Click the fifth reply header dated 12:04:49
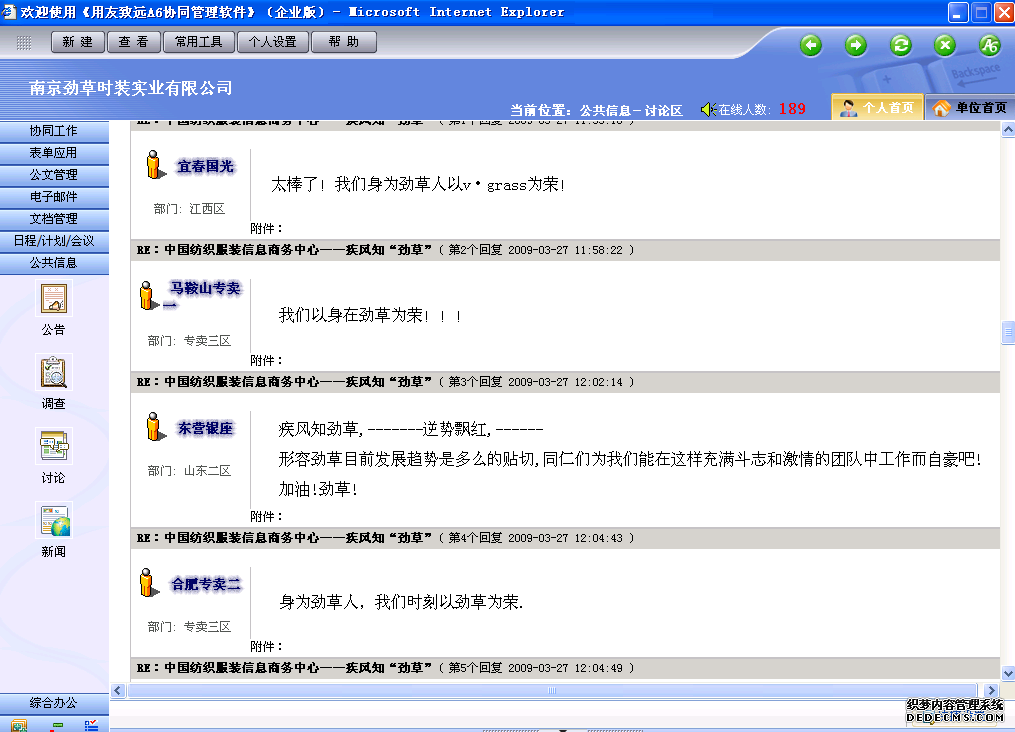This screenshot has width=1015, height=732. click(565, 668)
